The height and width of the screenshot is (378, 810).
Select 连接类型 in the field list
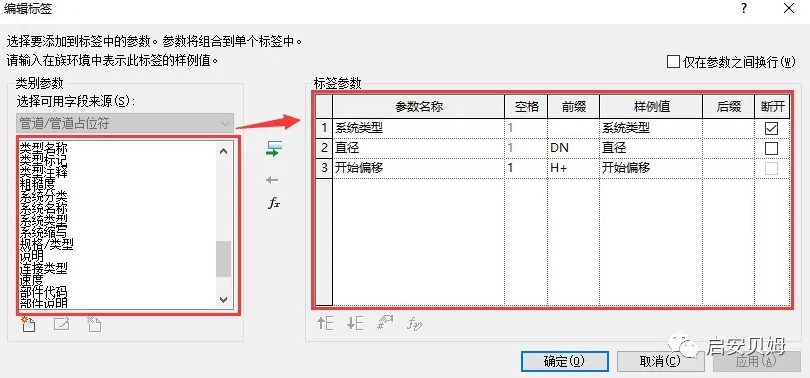(x=44, y=268)
